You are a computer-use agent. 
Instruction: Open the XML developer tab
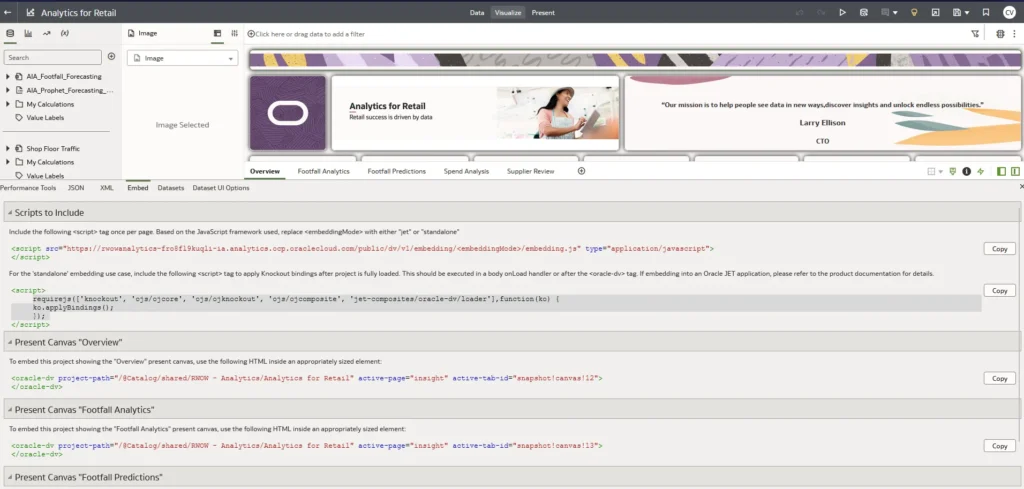pos(106,188)
